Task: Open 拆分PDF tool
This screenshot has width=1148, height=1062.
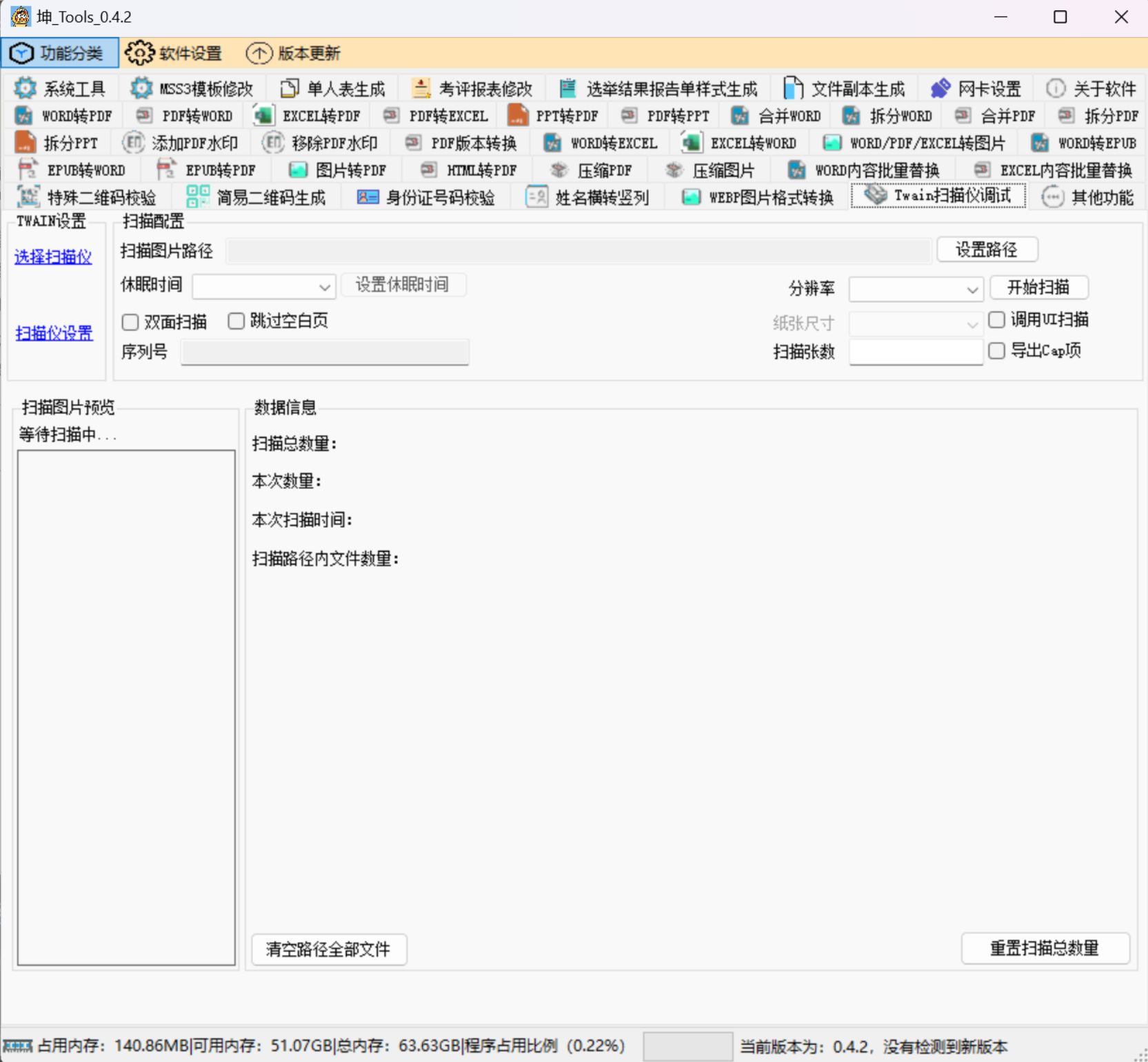Action: [x=1098, y=115]
